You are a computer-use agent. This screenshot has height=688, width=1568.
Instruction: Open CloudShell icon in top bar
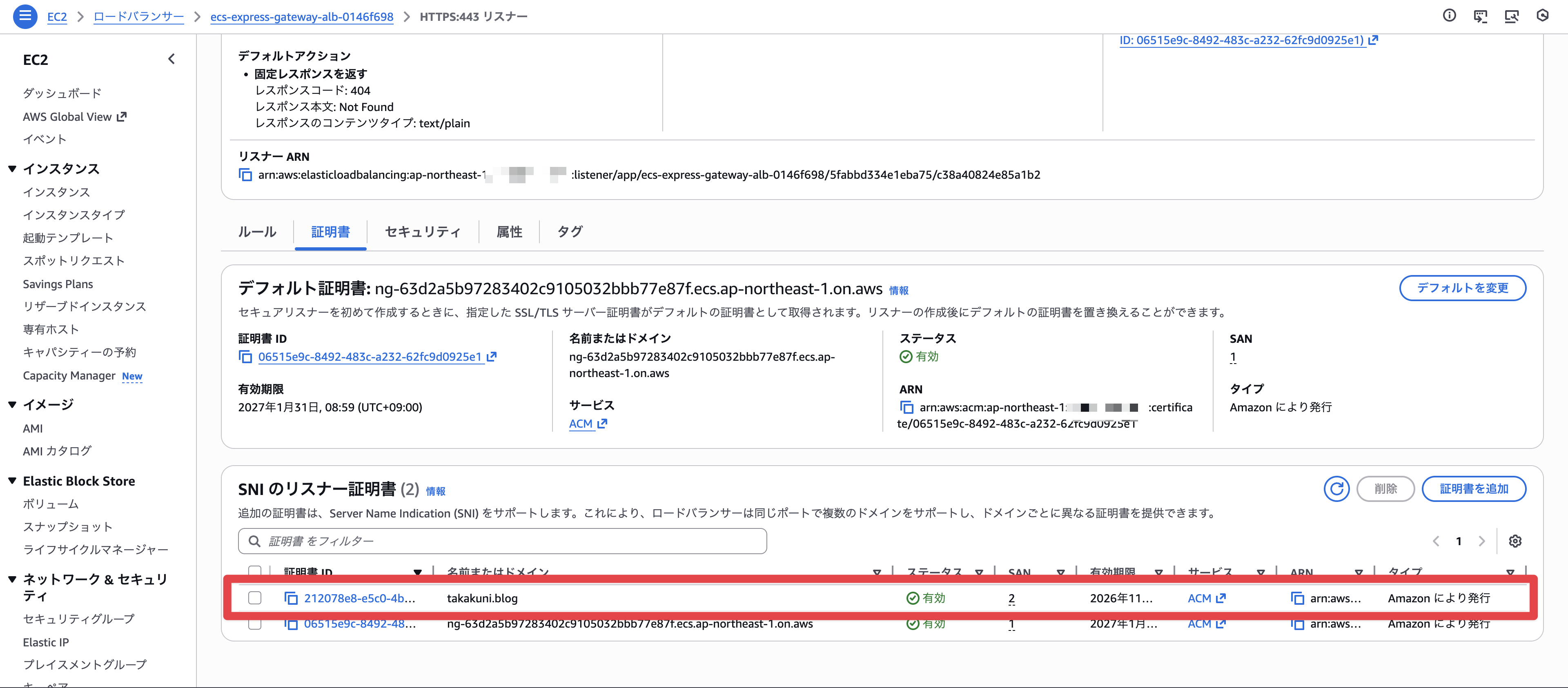[x=1480, y=16]
